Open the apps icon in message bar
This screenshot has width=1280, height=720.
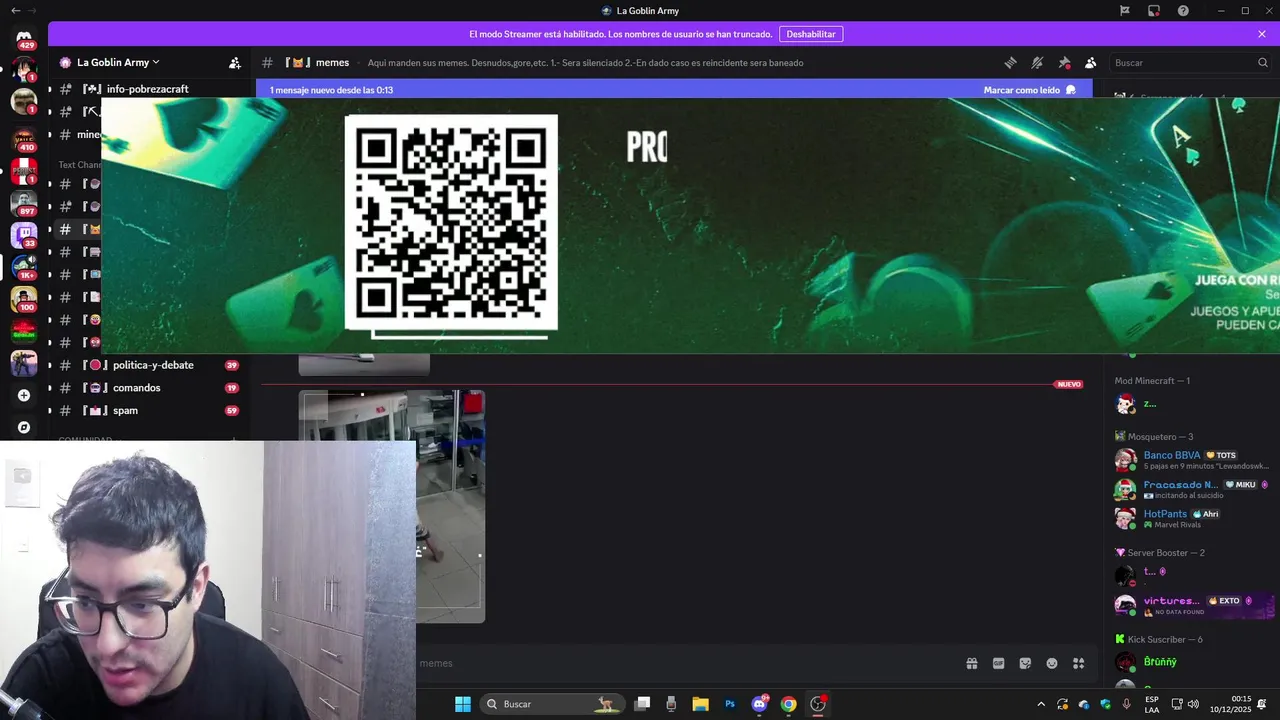(x=1079, y=663)
